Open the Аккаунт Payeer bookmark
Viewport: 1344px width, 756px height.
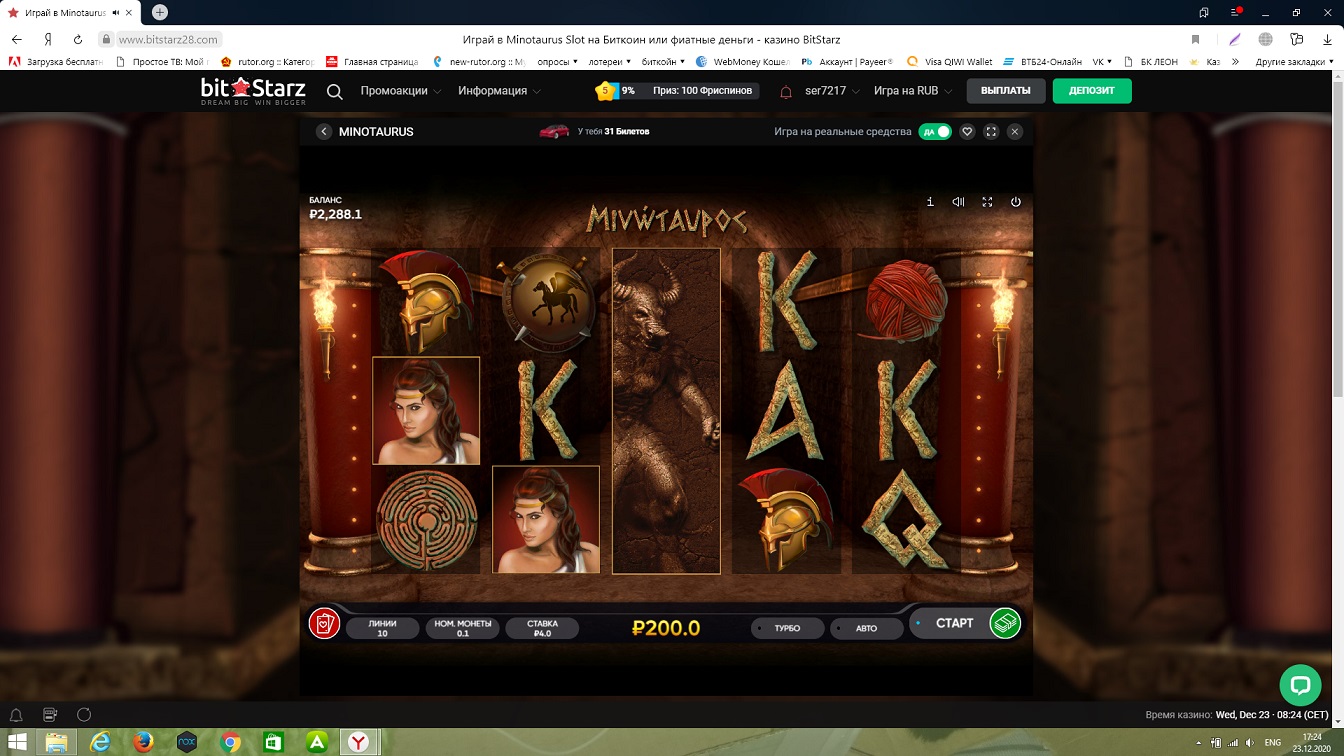(848, 62)
